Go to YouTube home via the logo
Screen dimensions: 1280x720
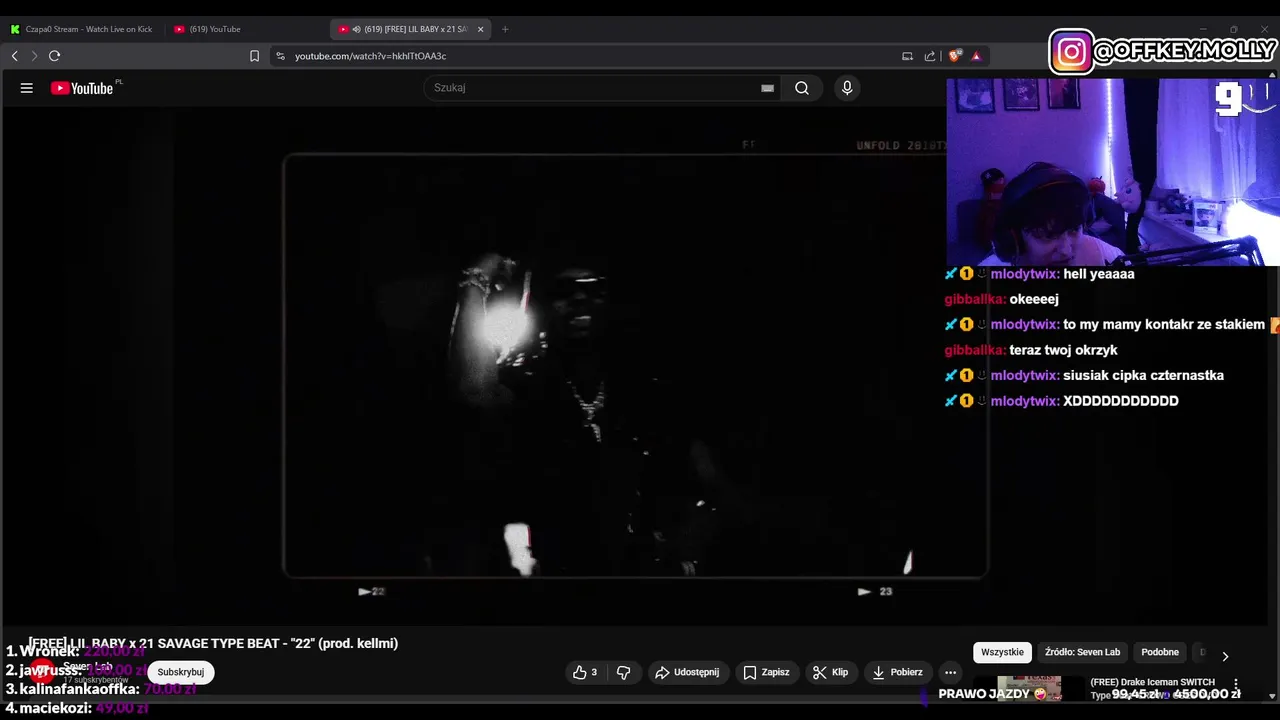click(82, 88)
